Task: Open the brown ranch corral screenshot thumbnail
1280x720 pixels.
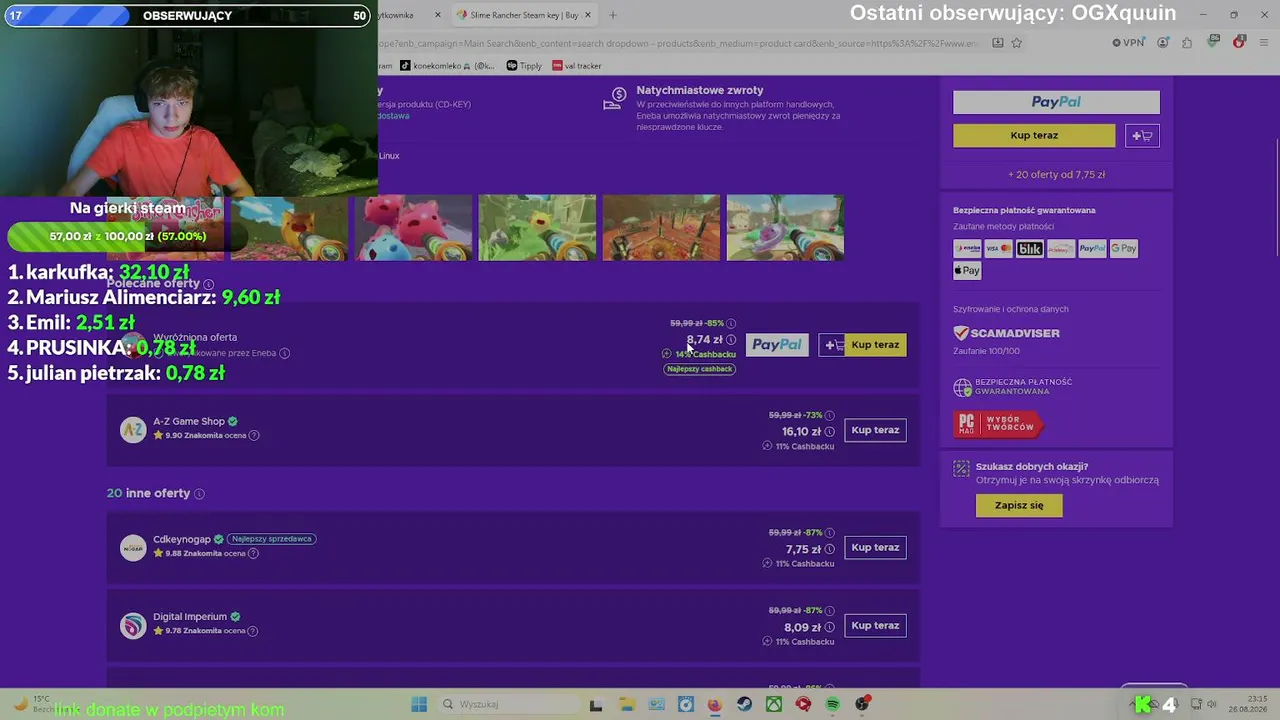Action: 661,228
